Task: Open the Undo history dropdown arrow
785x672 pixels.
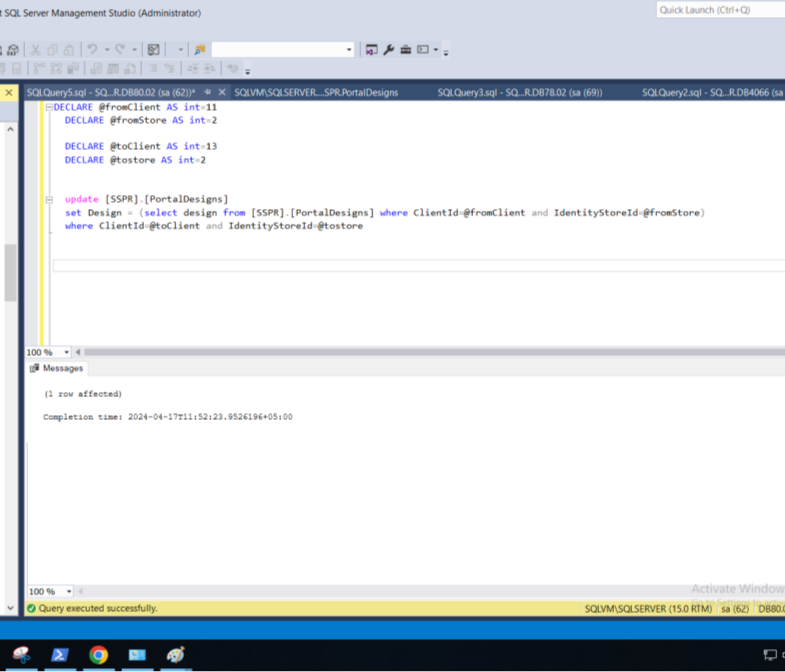Action: (107, 50)
